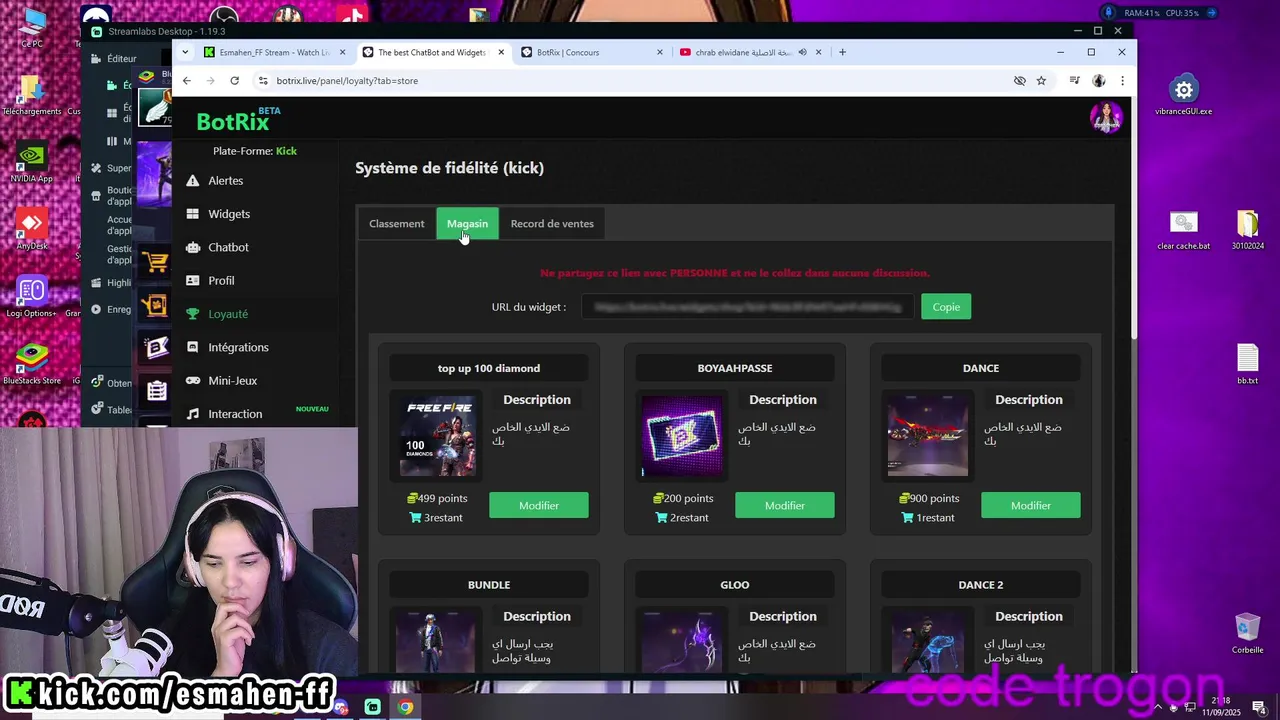This screenshot has width=1280, height=720.
Task: Open the Interaction music icon
Action: click(192, 414)
